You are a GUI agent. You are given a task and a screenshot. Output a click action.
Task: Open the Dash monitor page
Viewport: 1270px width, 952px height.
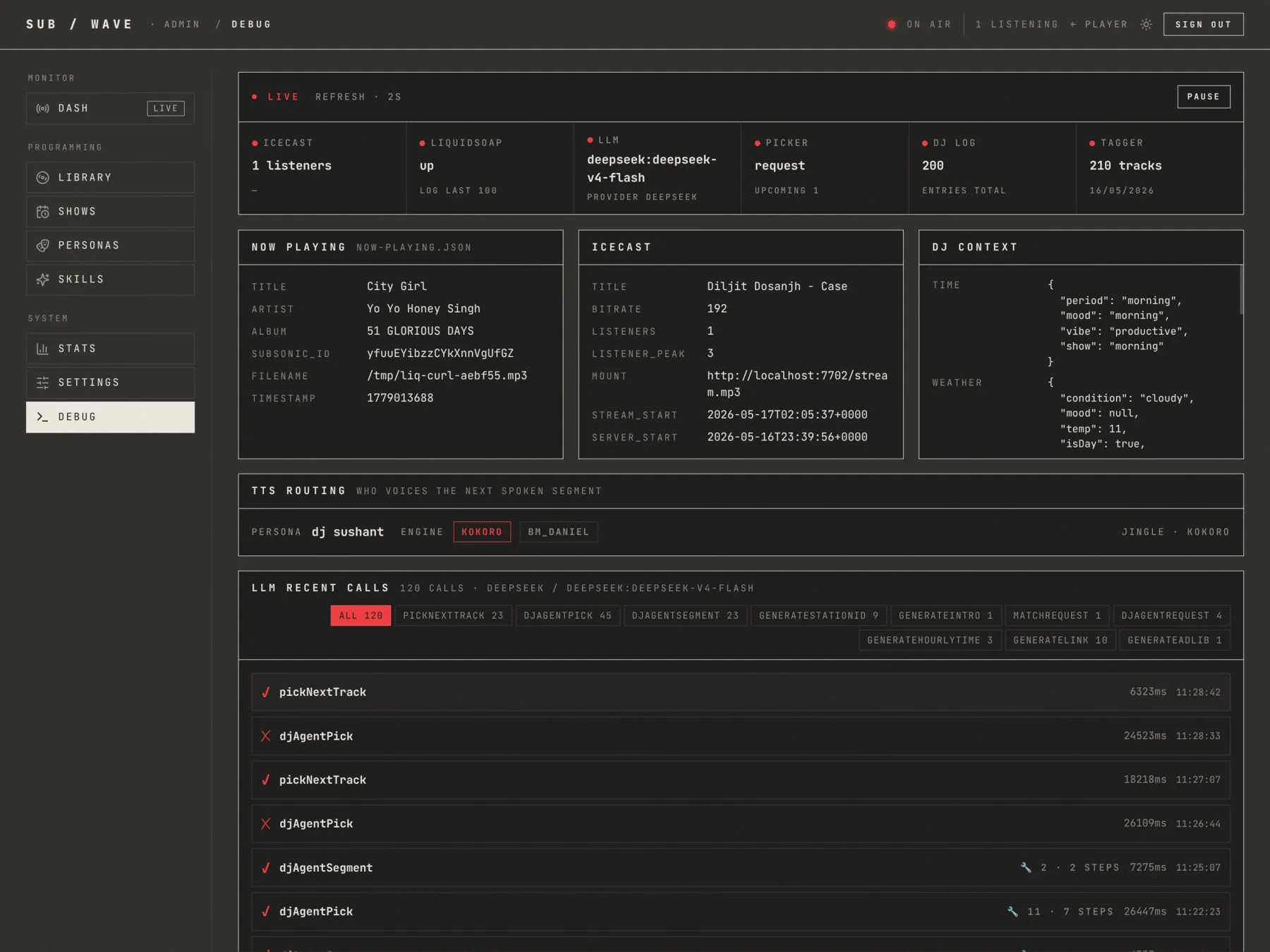point(110,109)
